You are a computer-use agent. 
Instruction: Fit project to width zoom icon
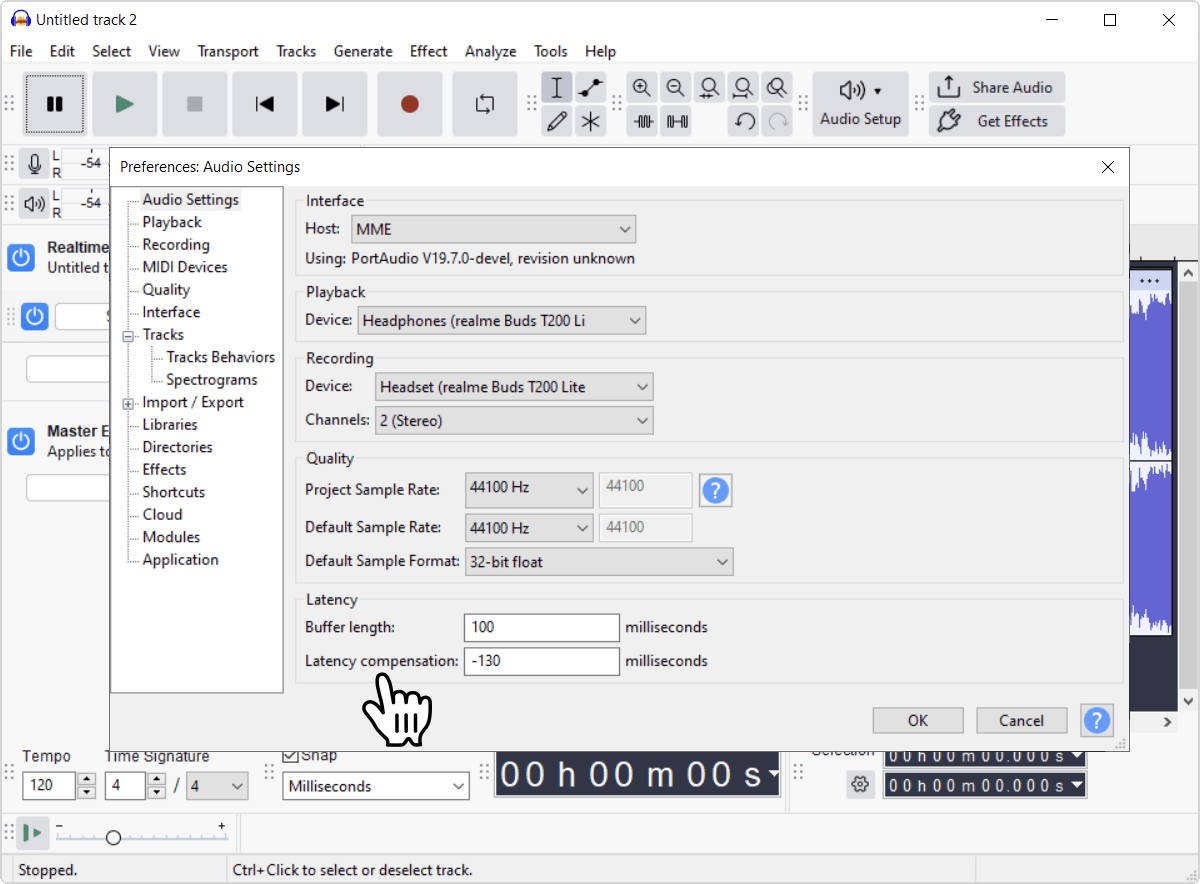(x=743, y=88)
